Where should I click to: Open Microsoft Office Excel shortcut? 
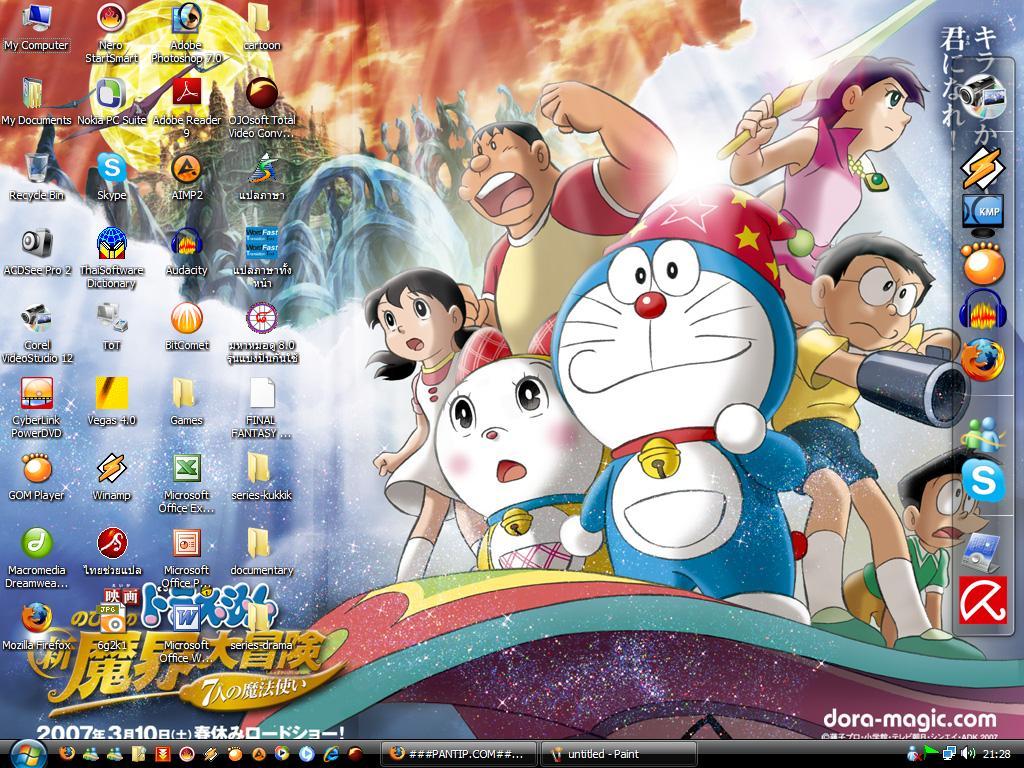187,484
